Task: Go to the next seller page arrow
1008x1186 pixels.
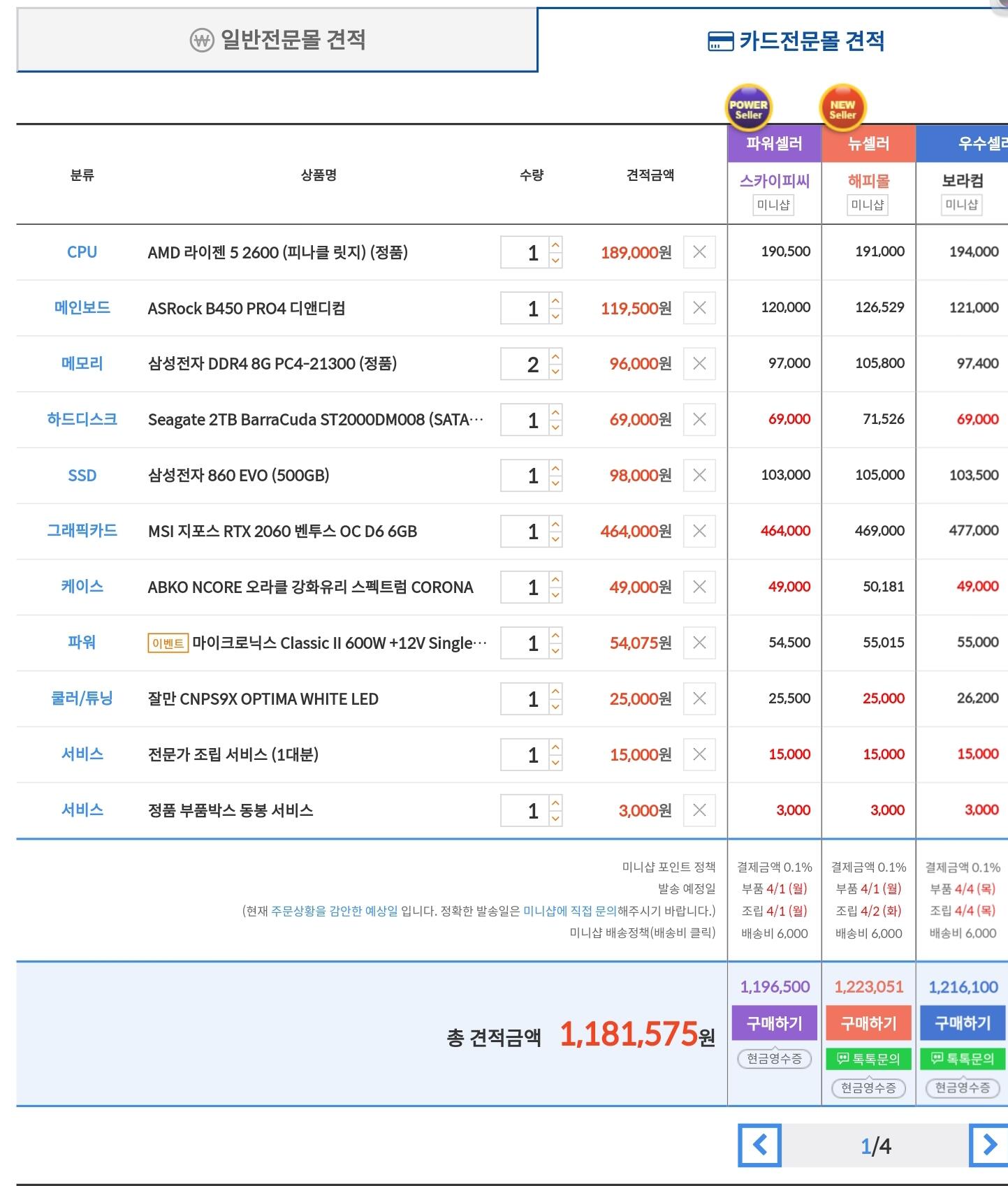Action: pos(989,1145)
